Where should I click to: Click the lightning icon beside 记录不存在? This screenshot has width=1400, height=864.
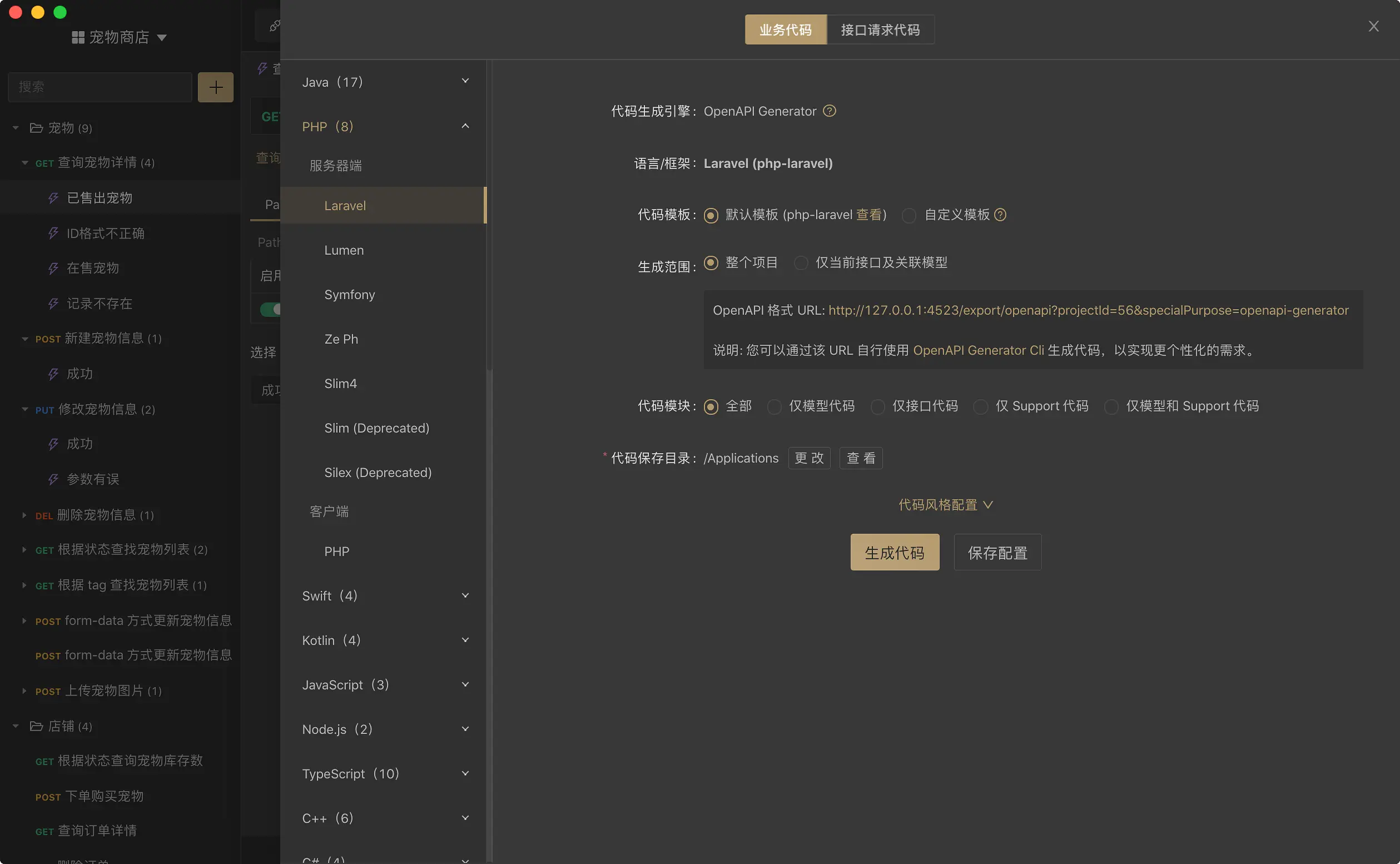54,304
